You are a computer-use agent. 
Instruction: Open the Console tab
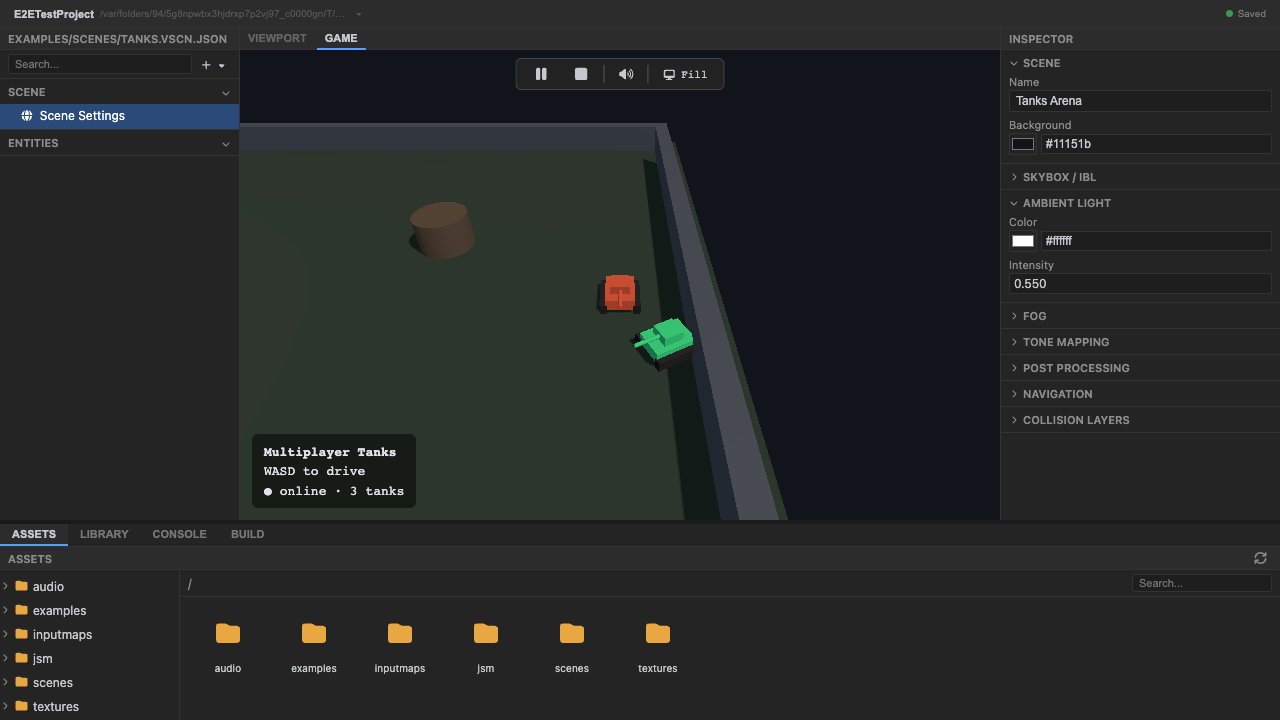click(179, 534)
